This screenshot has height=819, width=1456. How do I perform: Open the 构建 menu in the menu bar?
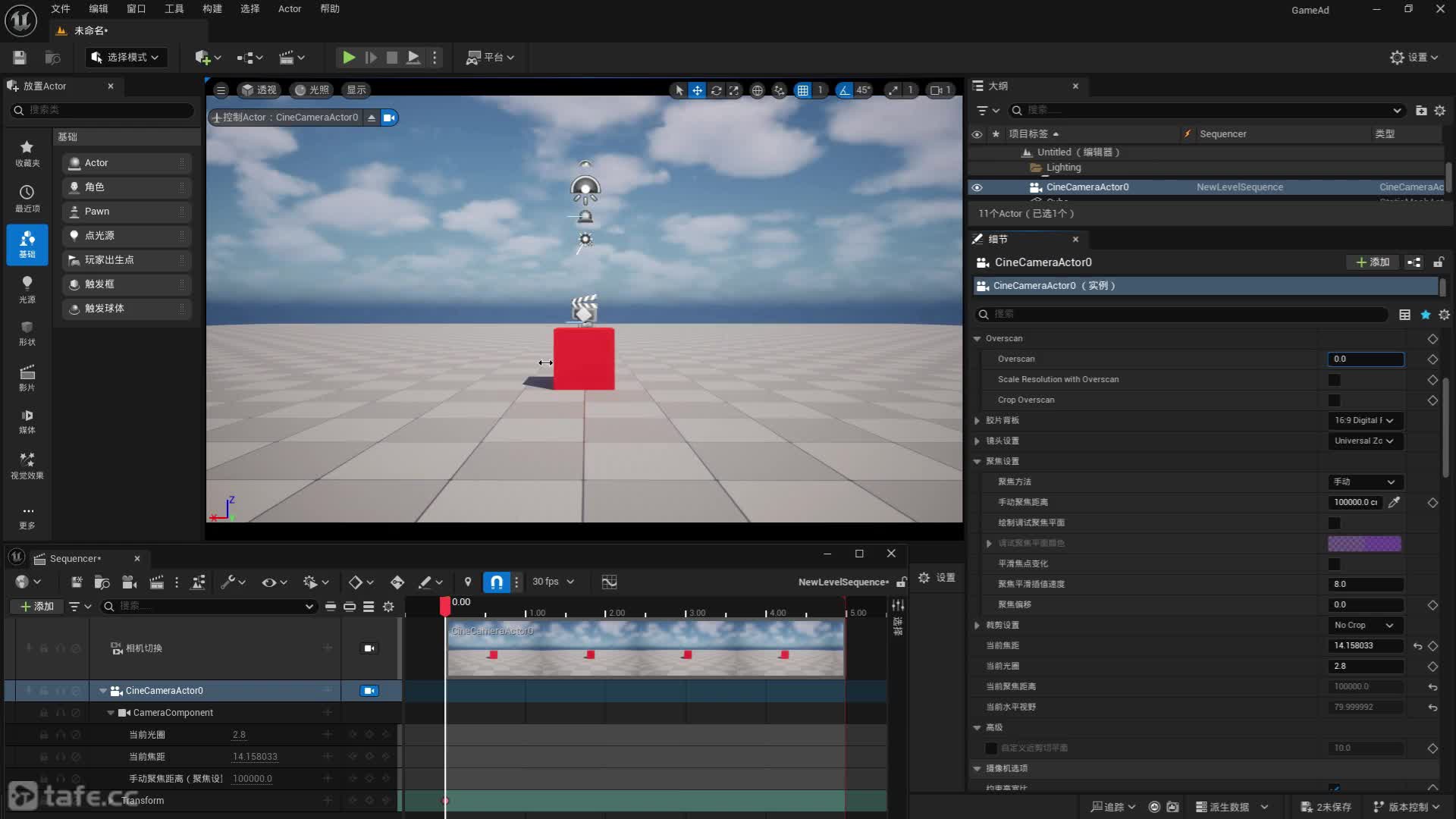[212, 9]
